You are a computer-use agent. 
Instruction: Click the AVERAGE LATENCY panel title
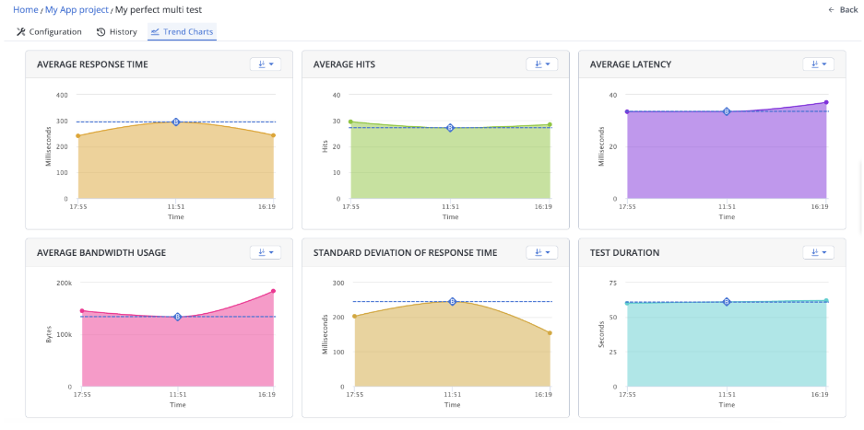[x=630, y=64]
